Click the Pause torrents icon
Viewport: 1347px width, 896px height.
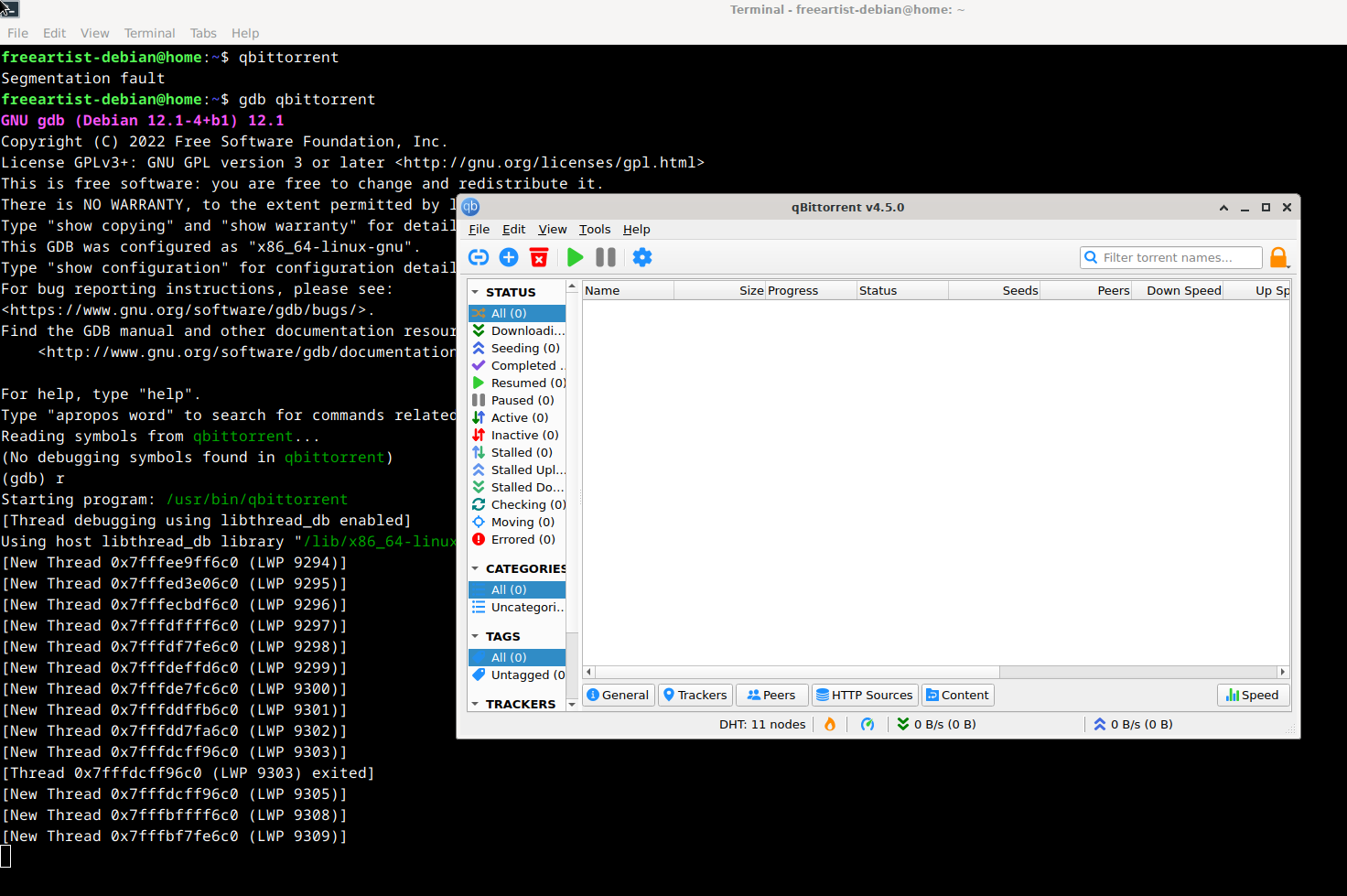tap(606, 257)
